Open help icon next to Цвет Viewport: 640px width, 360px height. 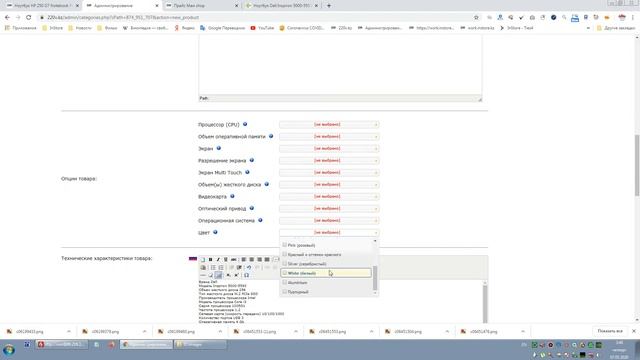215,232
